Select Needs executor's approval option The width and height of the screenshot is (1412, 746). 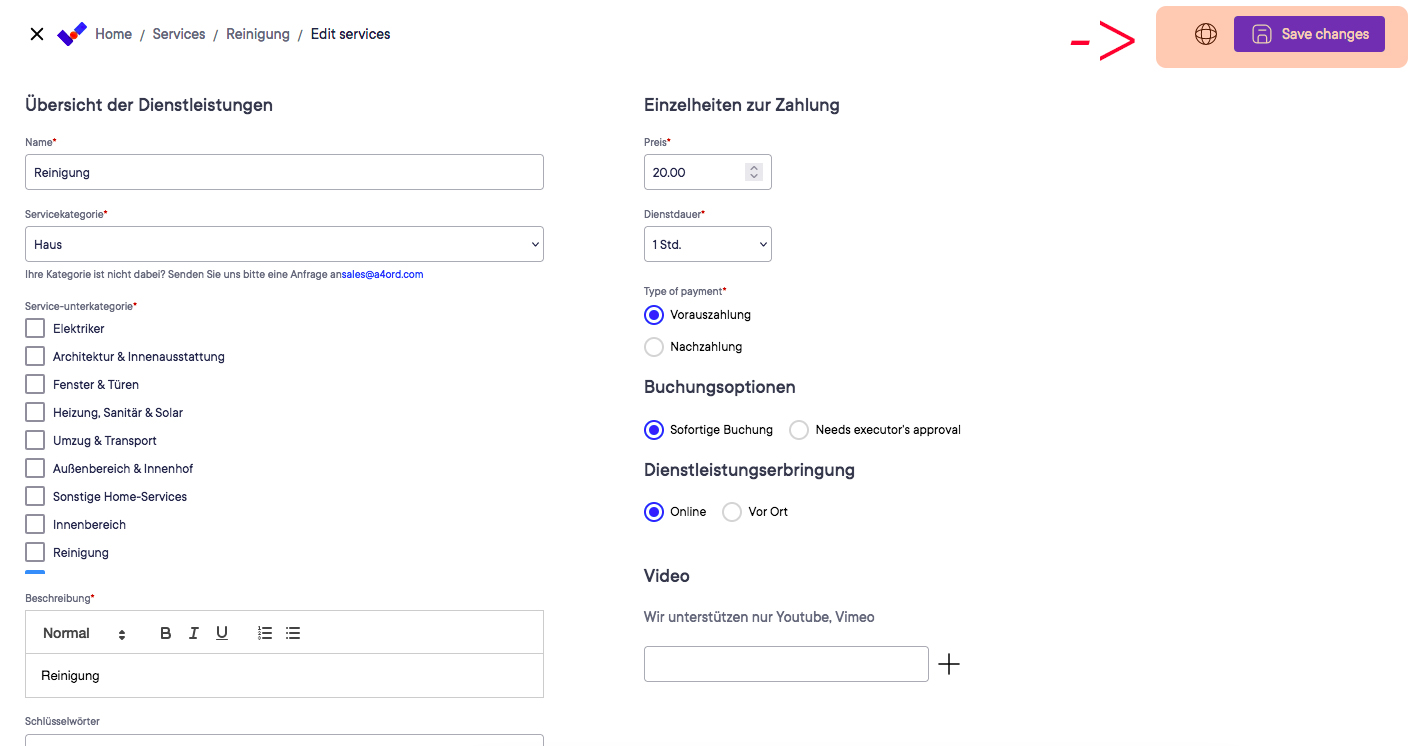tap(799, 430)
